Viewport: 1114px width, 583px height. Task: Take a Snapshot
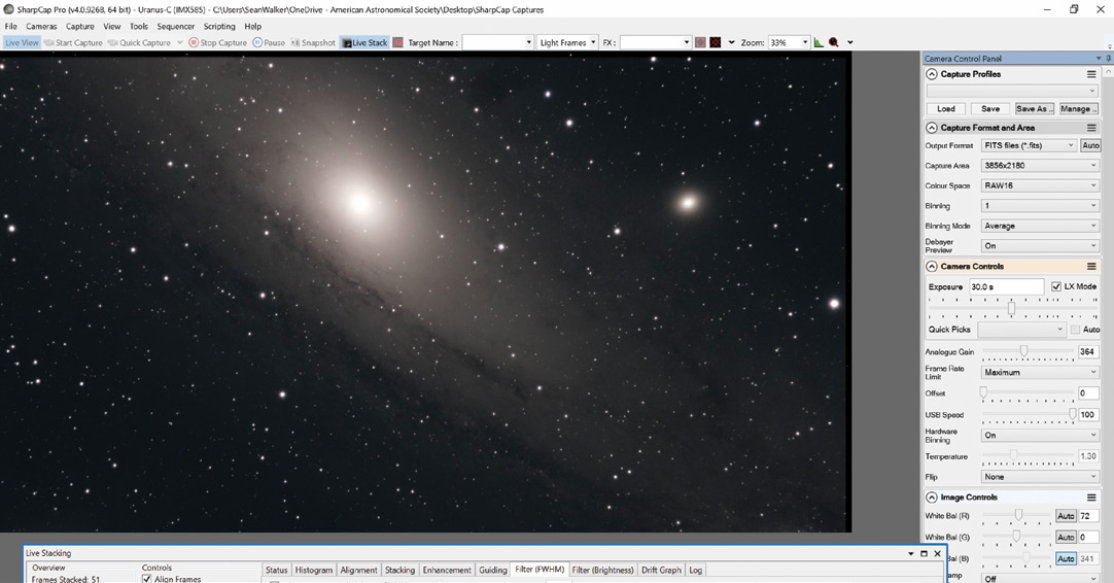pos(313,43)
